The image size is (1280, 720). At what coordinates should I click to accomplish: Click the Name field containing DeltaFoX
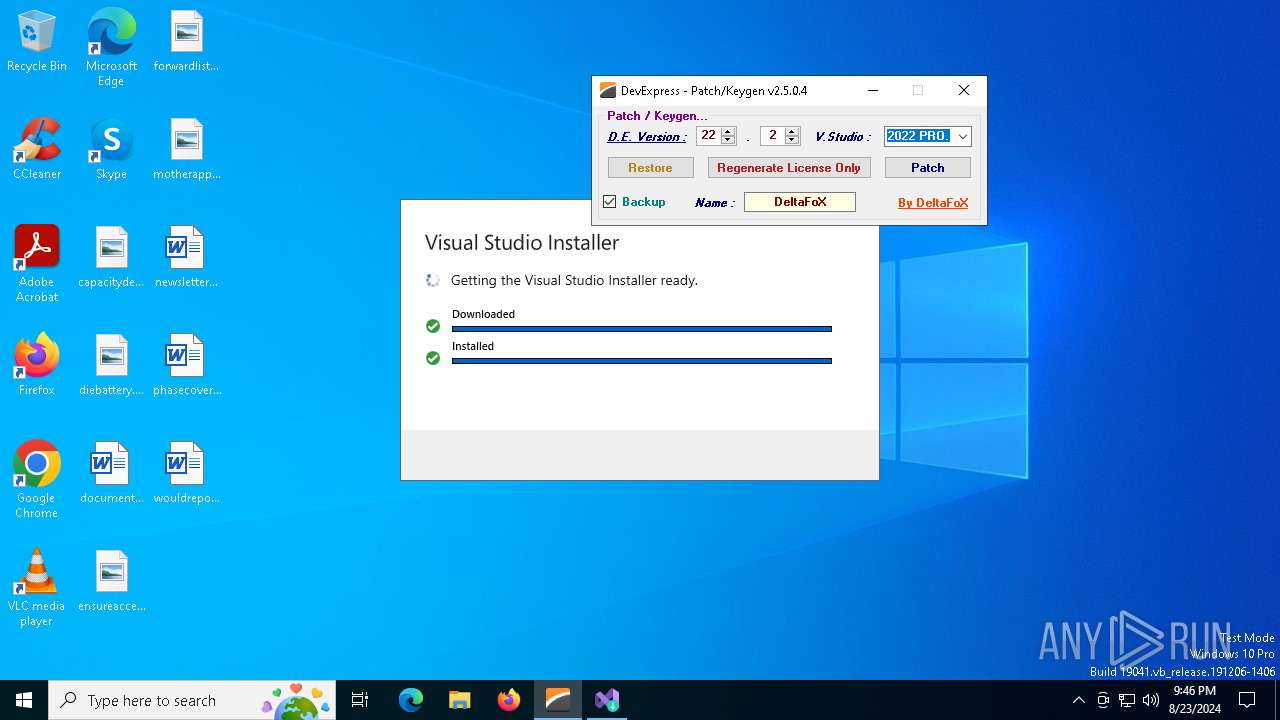[800, 202]
